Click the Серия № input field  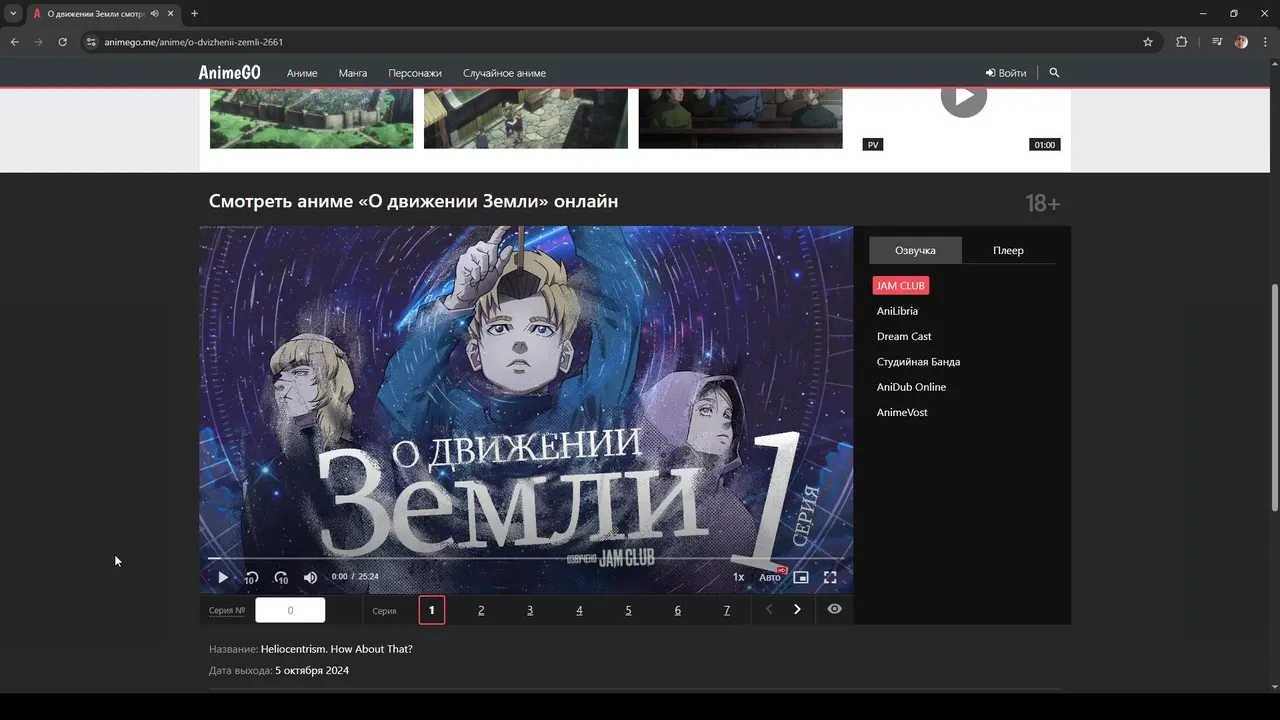point(290,610)
